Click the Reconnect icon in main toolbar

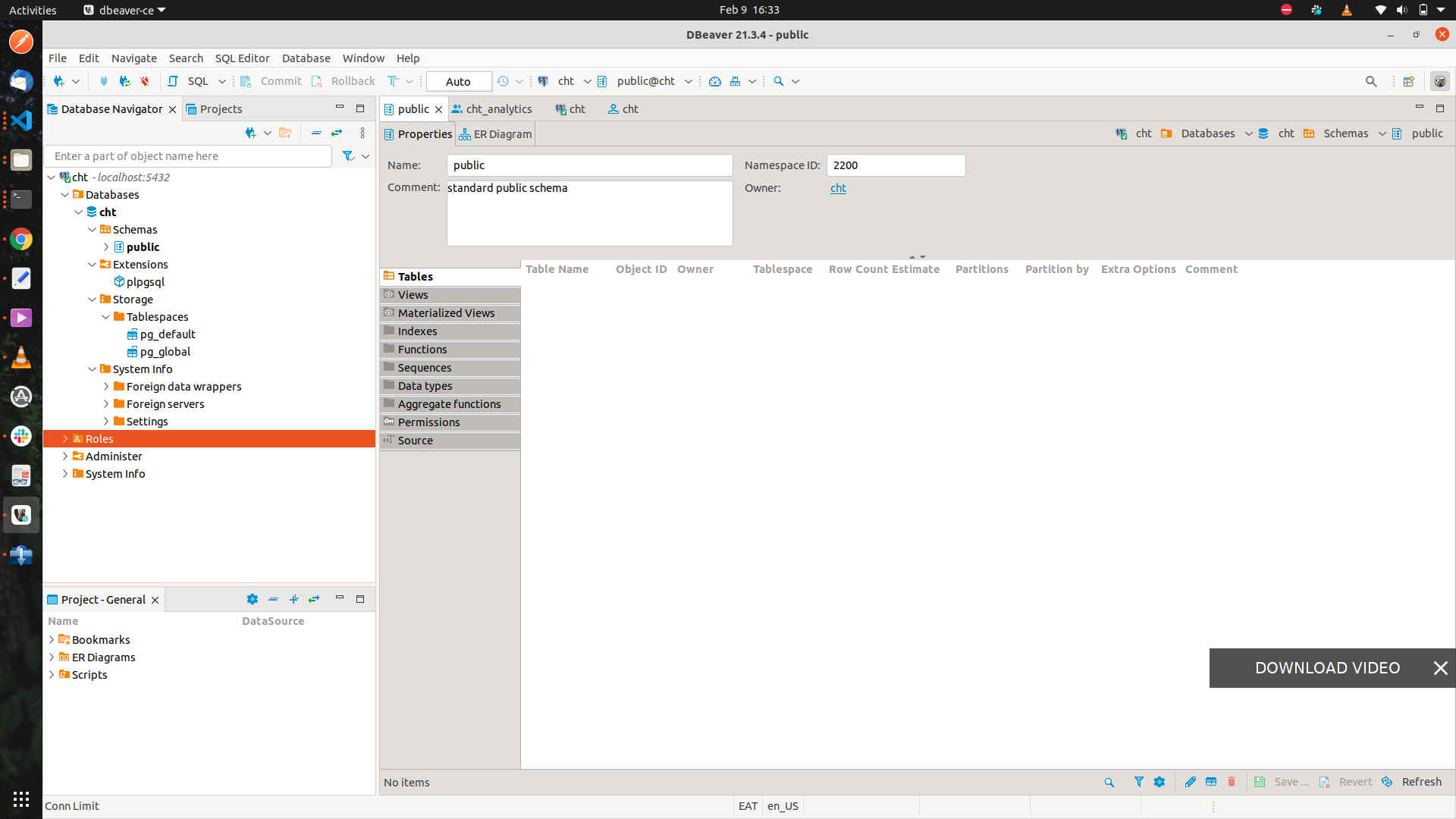[124, 81]
